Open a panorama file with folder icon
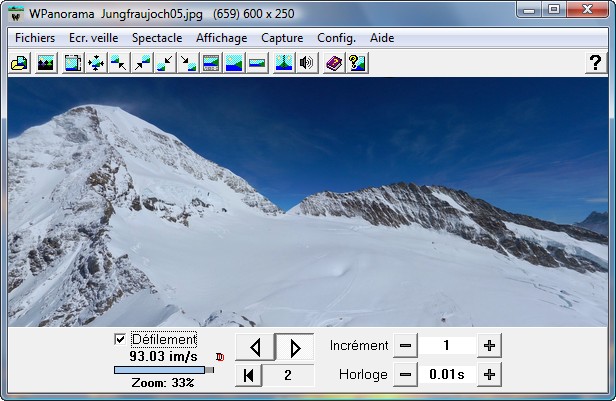Viewport: 616px width, 401px height. [x=19, y=63]
